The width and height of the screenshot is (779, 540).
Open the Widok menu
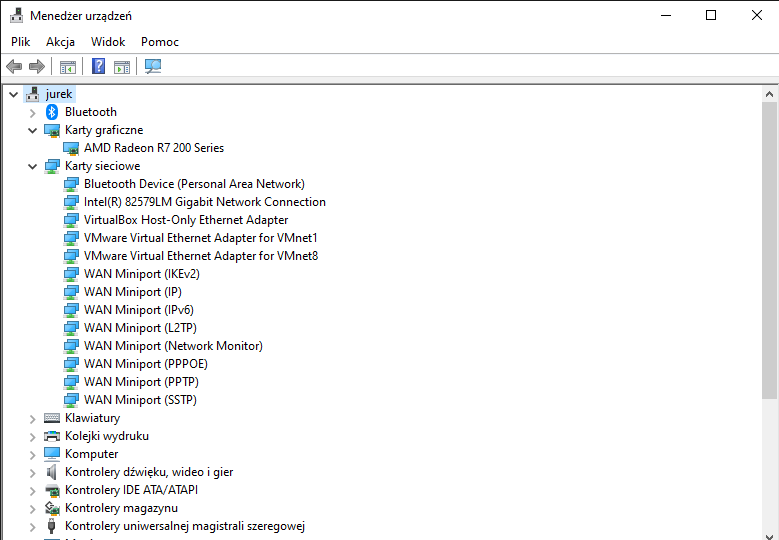point(108,42)
